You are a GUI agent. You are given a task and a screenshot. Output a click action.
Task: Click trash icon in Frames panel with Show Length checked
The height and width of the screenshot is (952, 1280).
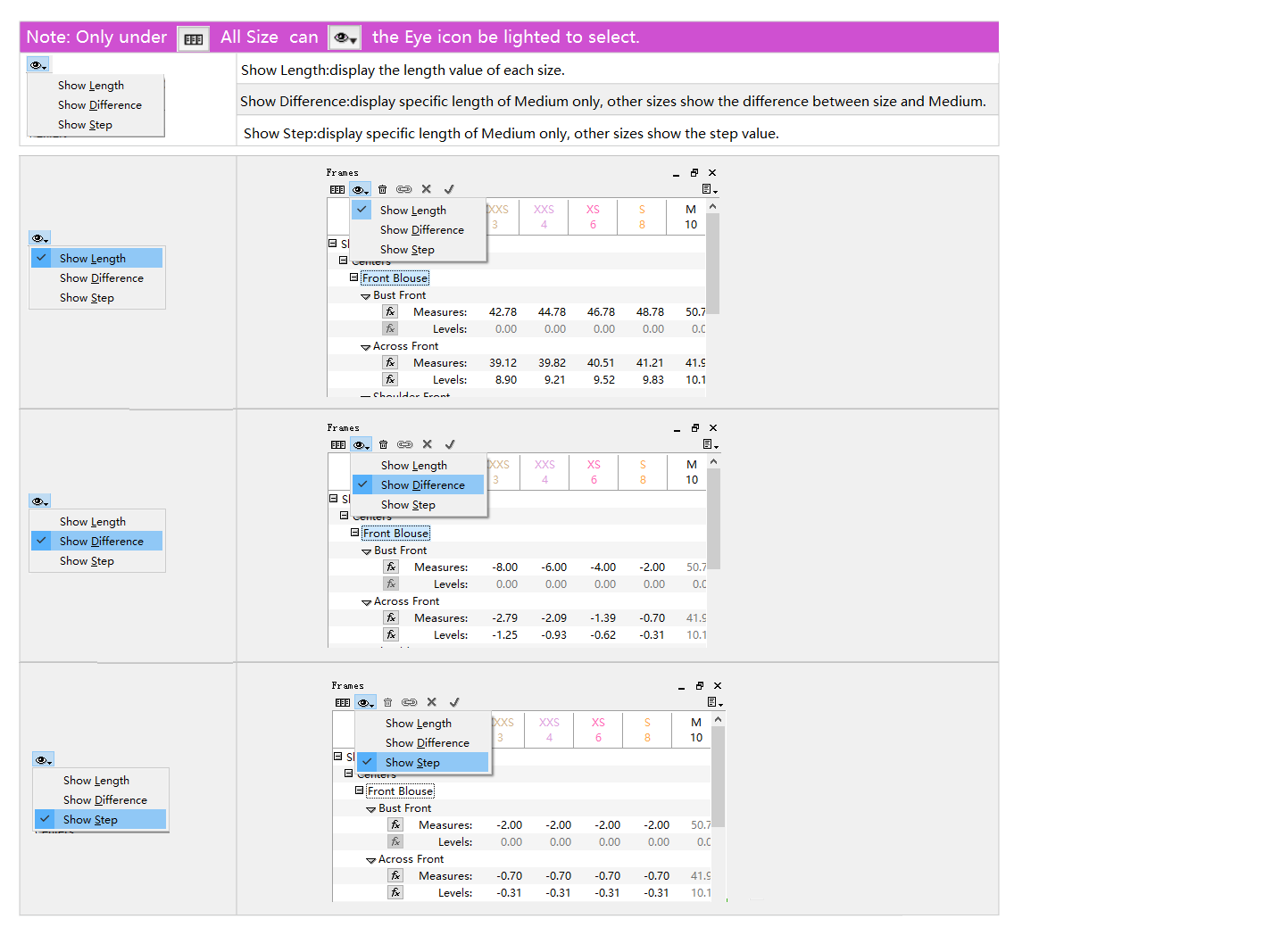(383, 189)
